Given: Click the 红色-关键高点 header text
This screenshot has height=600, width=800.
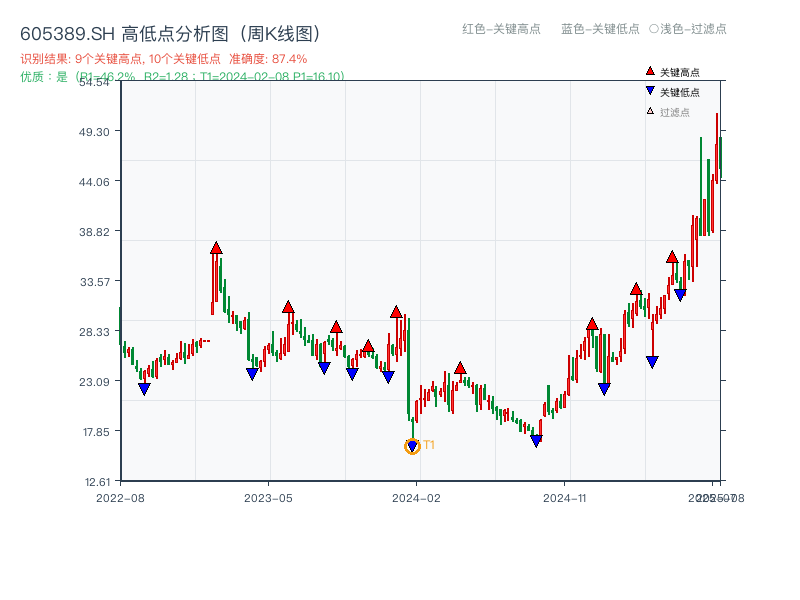Looking at the screenshot, I should pyautogui.click(x=501, y=29).
